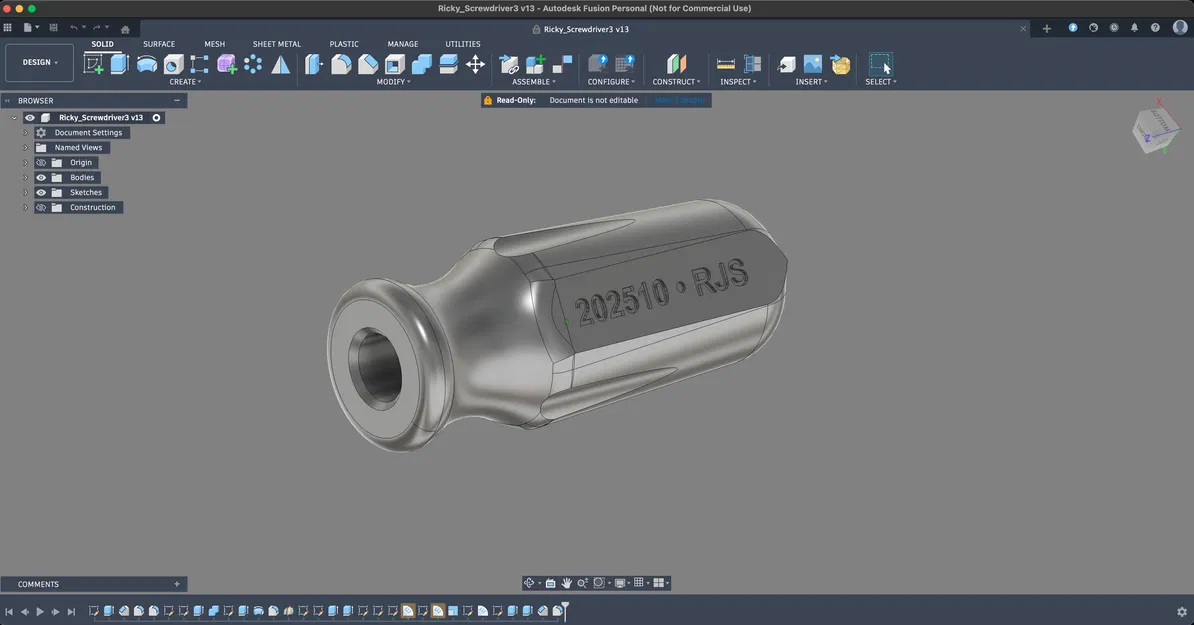Image resolution: width=1194 pixels, height=625 pixels.
Task: Select the Fillet tool
Action: pyautogui.click(x=341, y=65)
